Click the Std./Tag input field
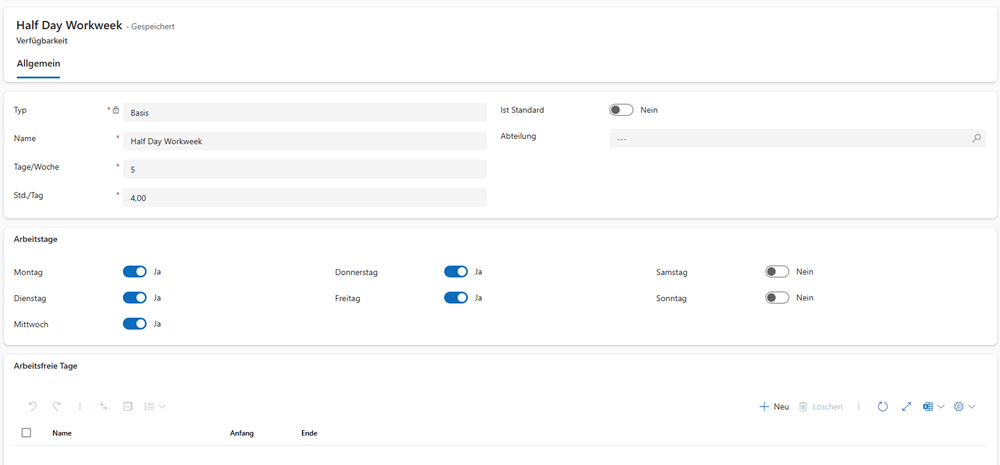Viewport: 1000px width, 465px height. 304,198
